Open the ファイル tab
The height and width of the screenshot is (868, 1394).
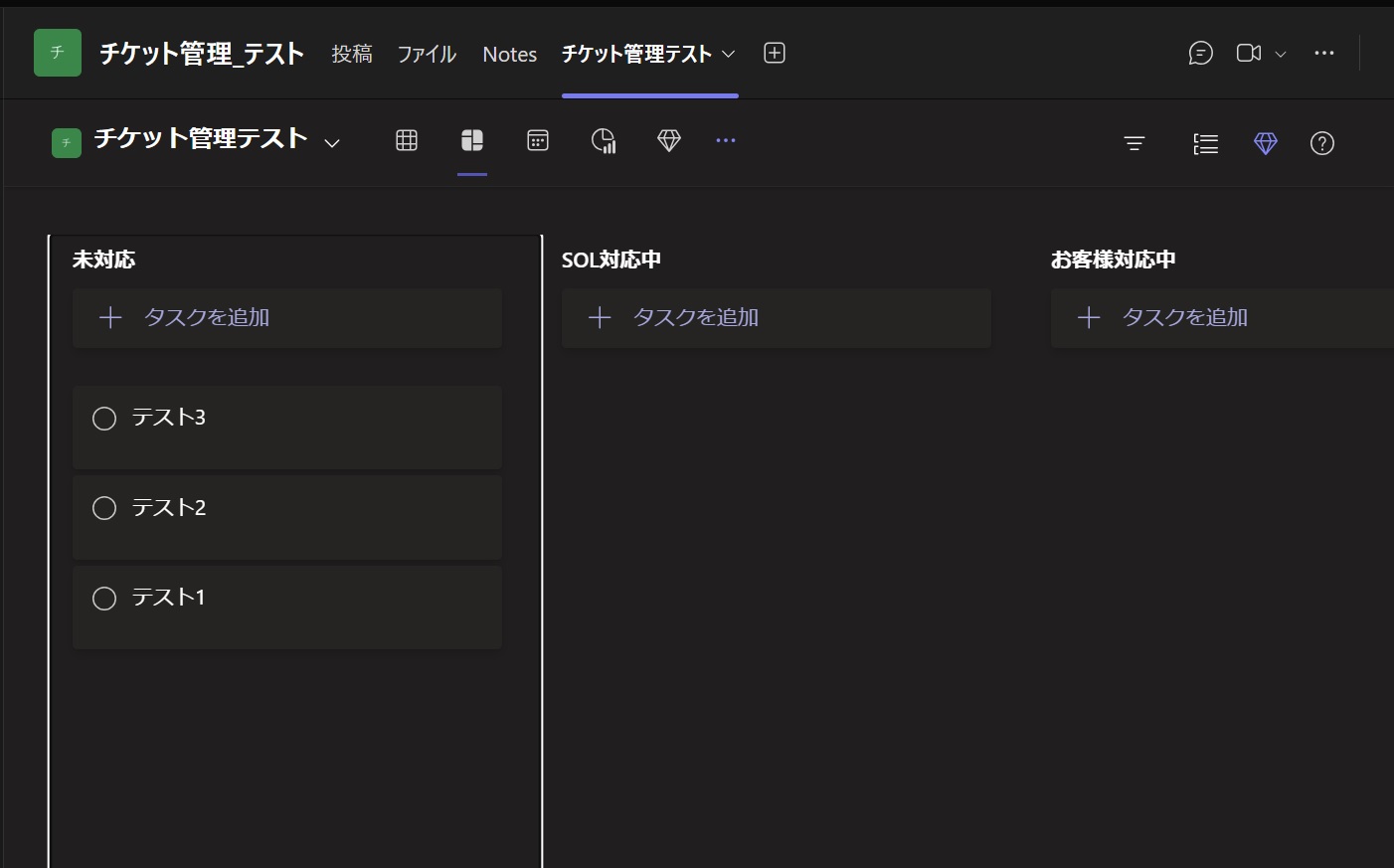(427, 54)
